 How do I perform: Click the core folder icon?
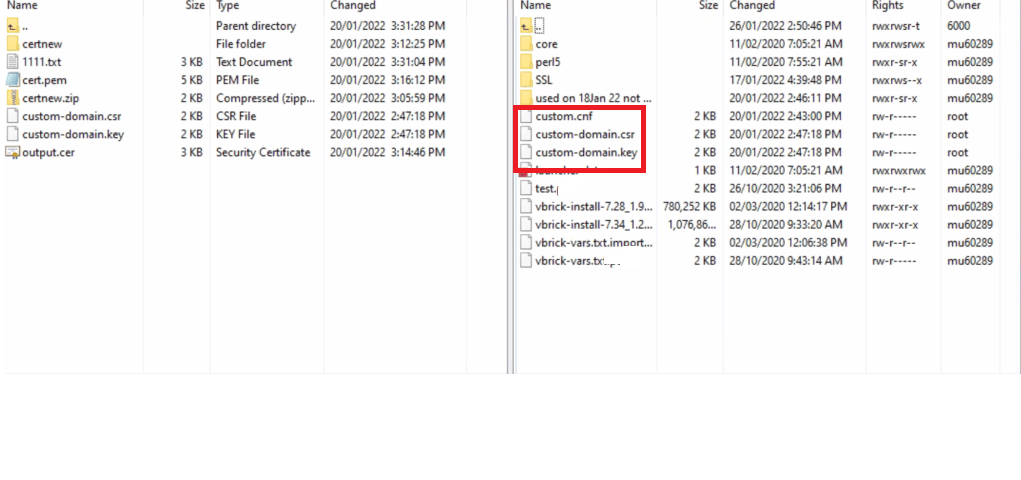(x=526, y=44)
